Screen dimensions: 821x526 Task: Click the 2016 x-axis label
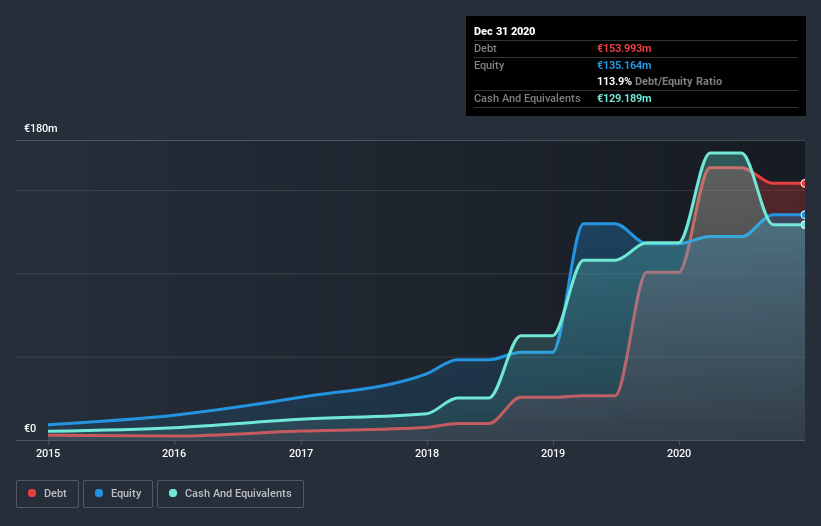tap(174, 453)
